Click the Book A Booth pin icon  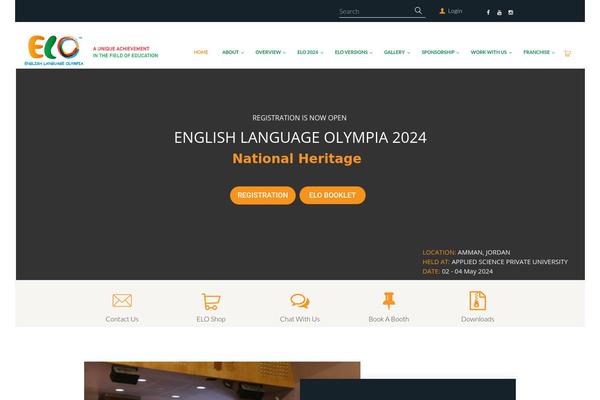tap(389, 300)
